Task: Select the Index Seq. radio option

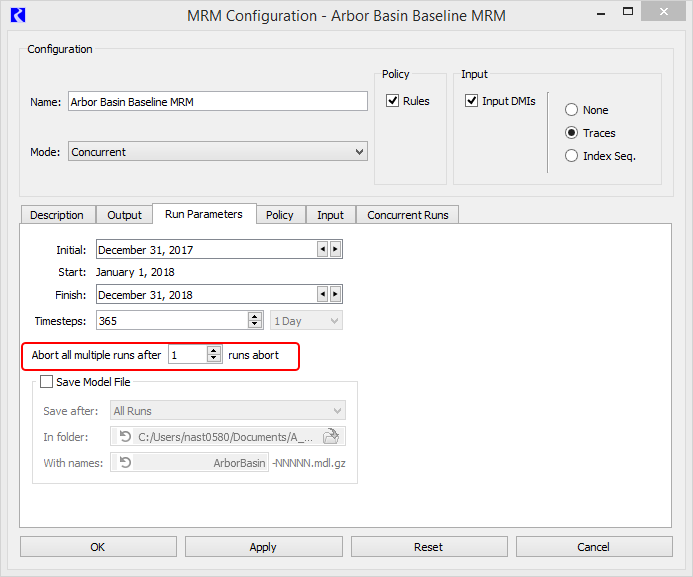Action: click(572, 156)
